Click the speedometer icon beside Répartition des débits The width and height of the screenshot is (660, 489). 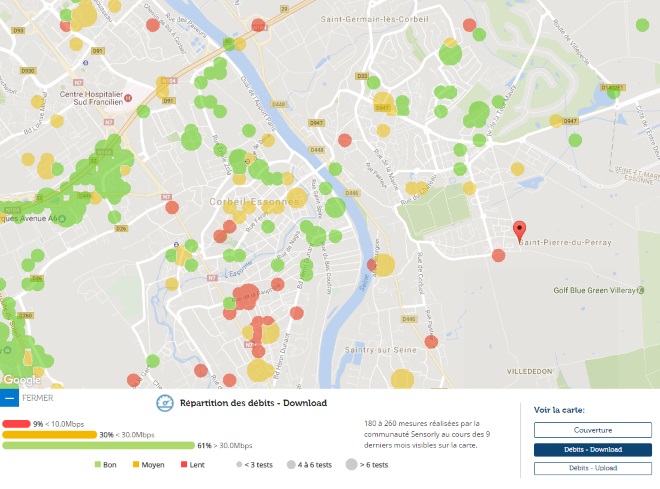(x=165, y=403)
